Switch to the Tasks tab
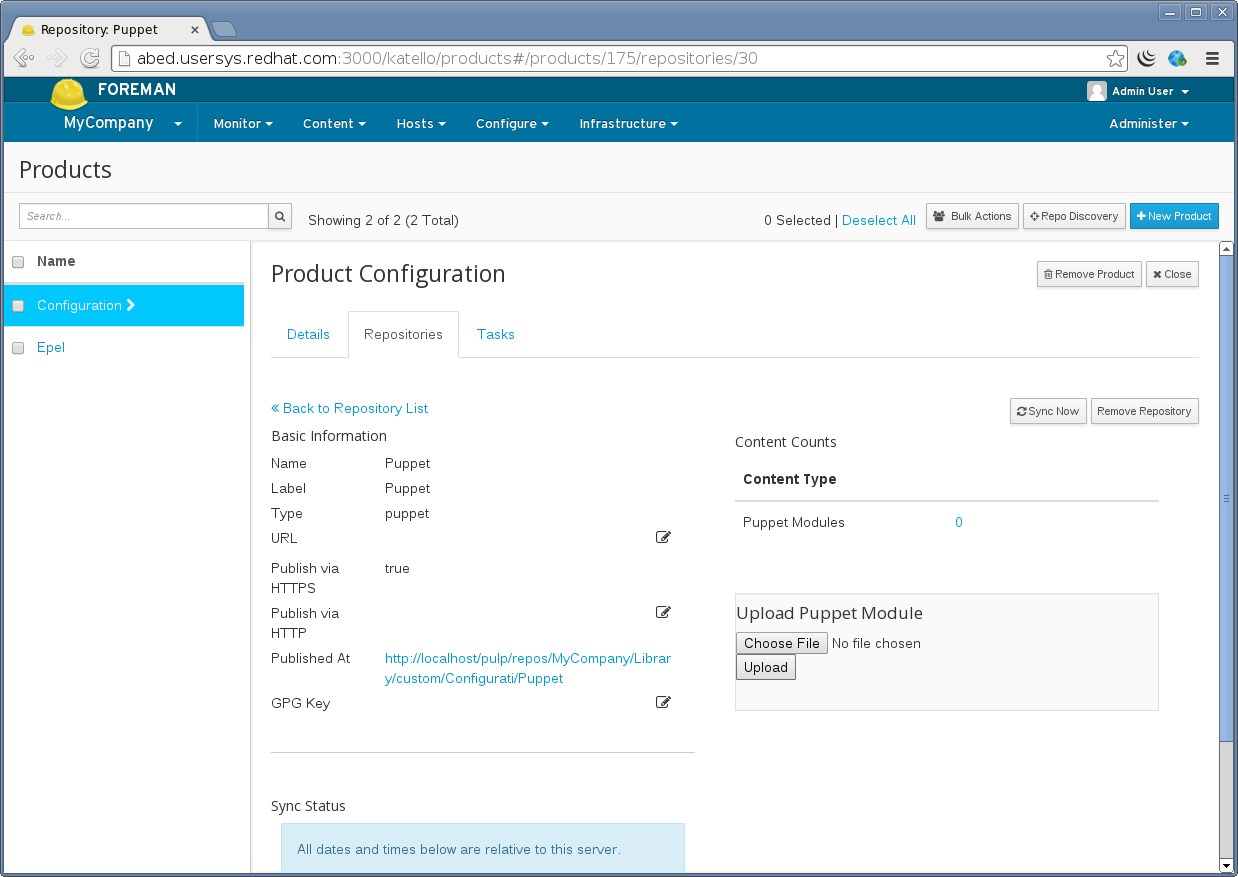1238x877 pixels. tap(496, 334)
